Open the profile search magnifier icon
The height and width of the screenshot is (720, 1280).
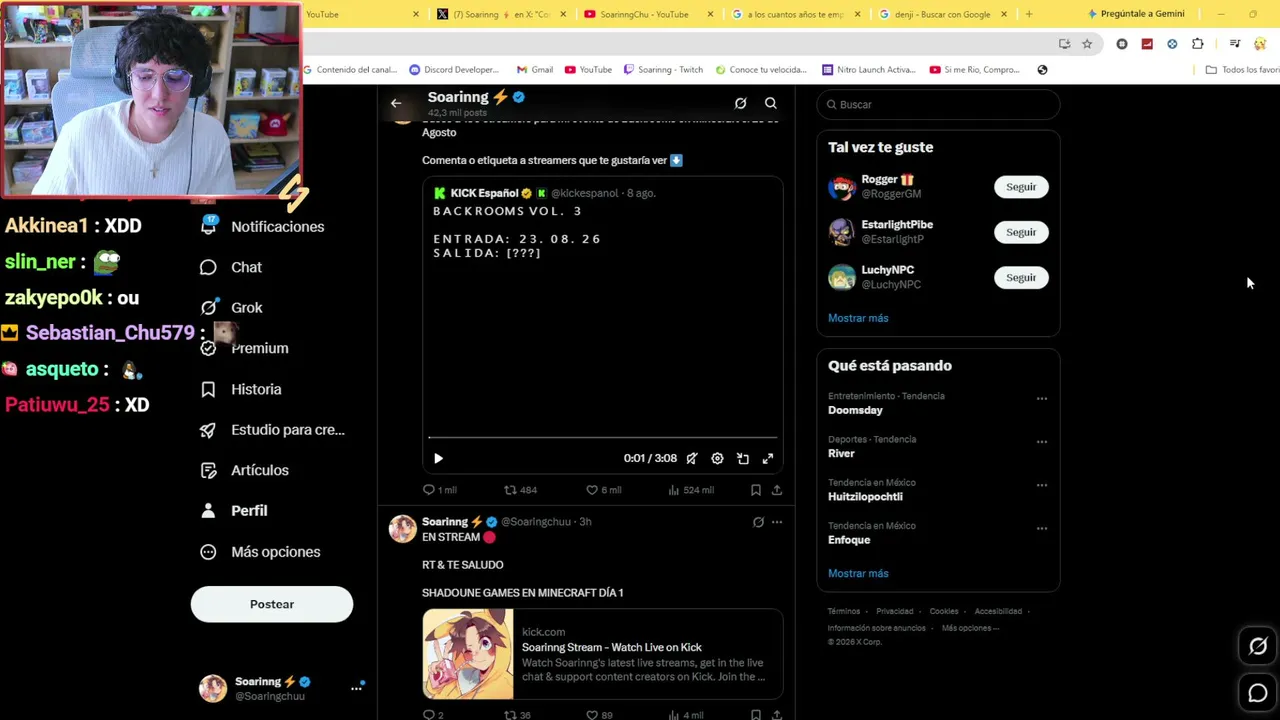pyautogui.click(x=771, y=103)
